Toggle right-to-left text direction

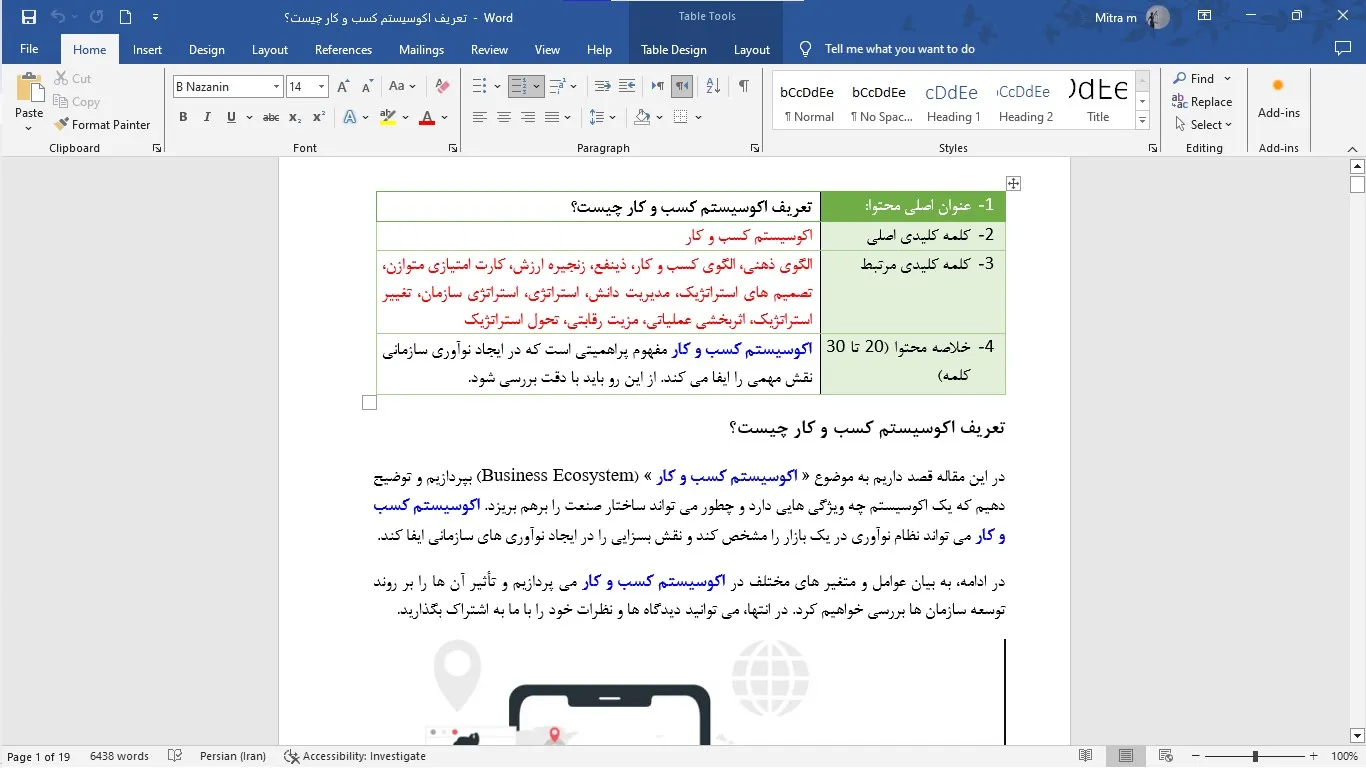(x=682, y=87)
